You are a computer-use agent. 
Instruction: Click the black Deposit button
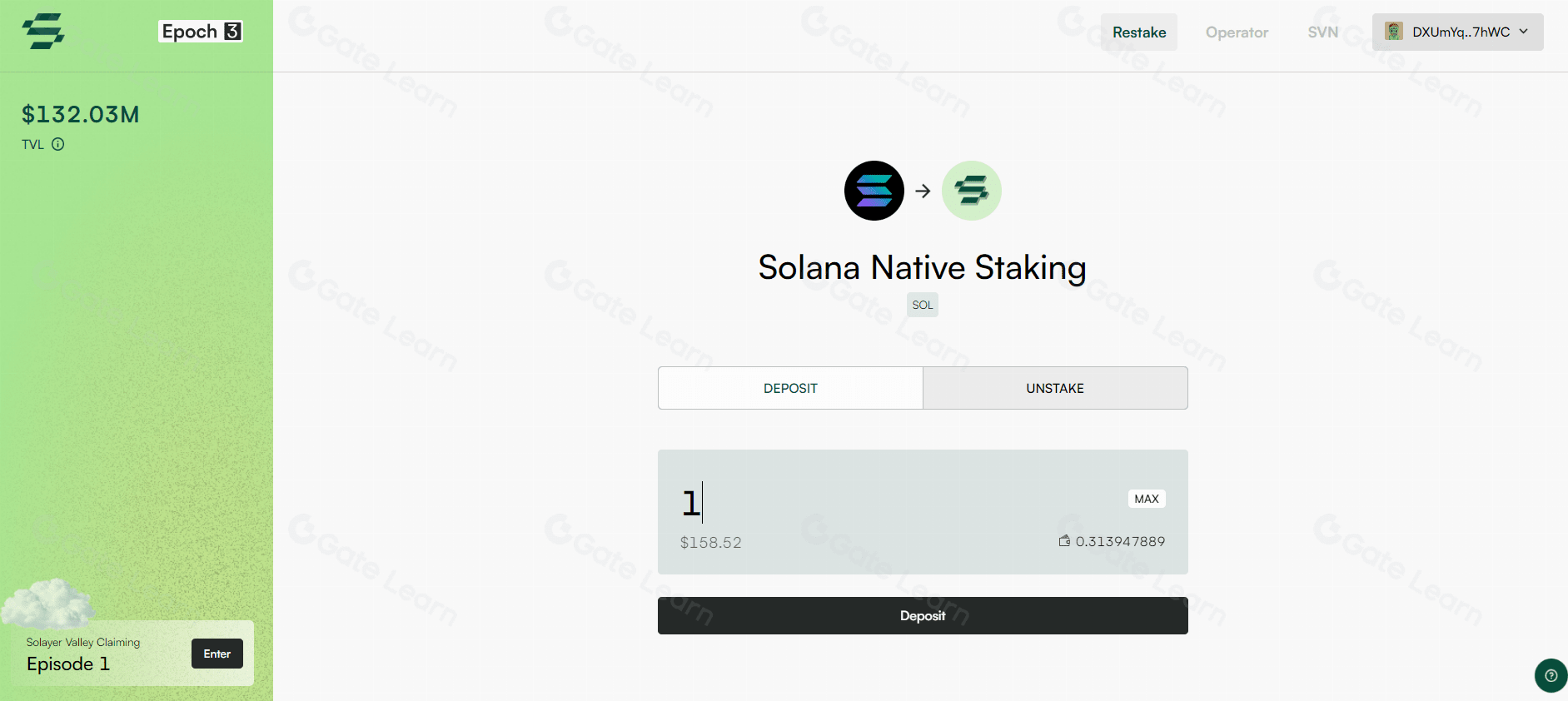pos(923,615)
